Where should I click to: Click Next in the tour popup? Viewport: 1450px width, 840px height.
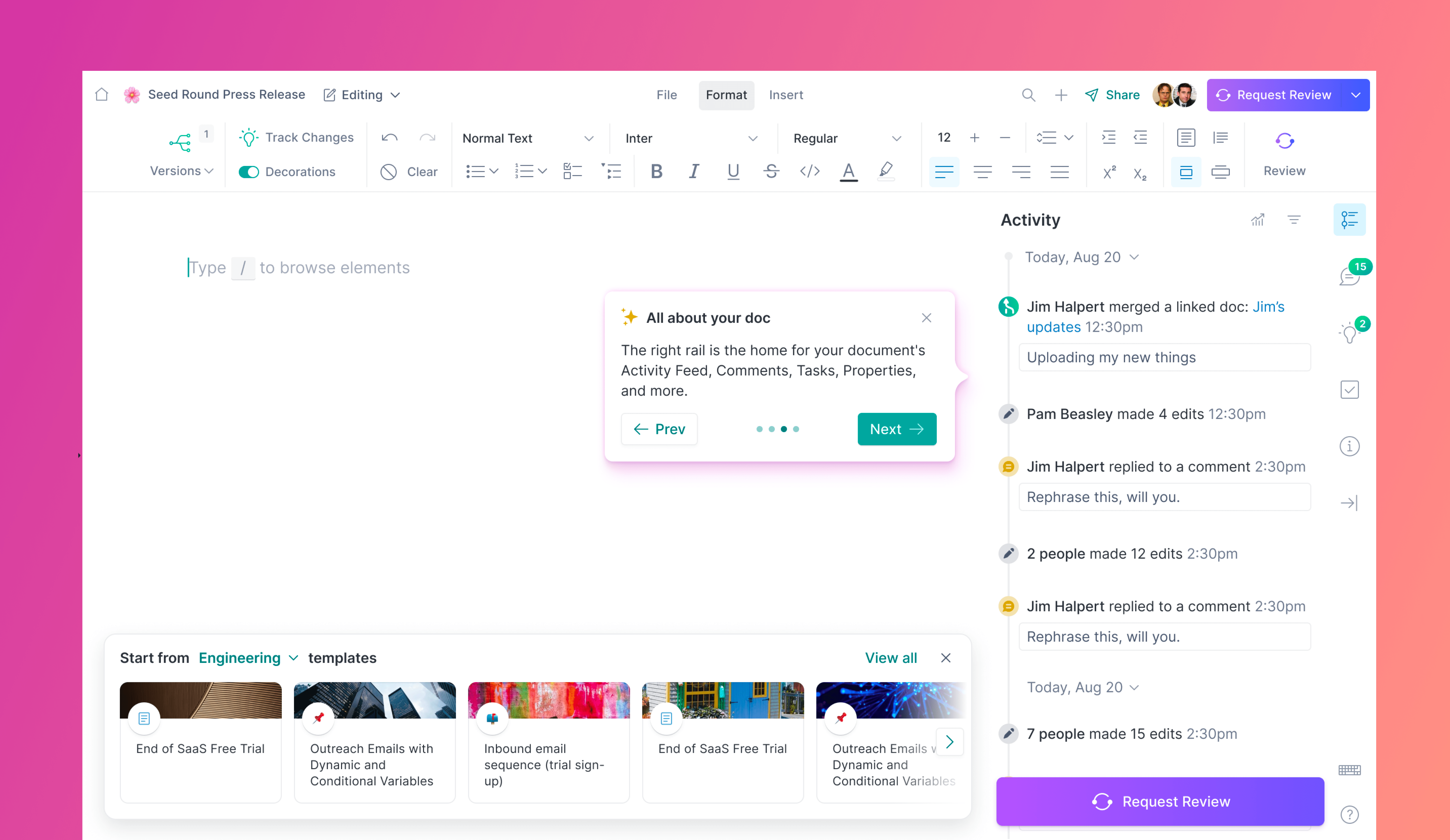[x=896, y=429]
